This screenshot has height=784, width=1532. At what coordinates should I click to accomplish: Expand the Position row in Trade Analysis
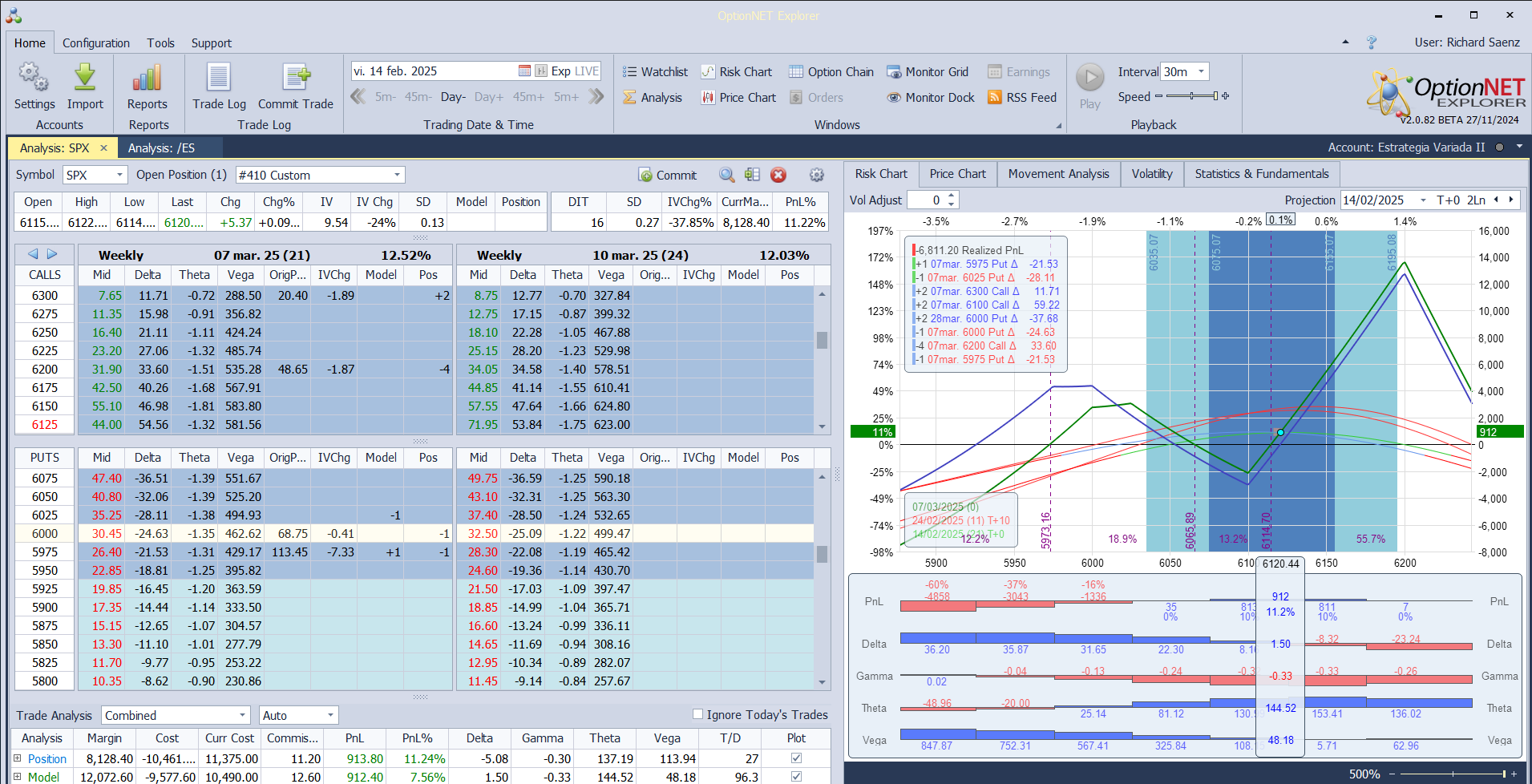(x=18, y=758)
